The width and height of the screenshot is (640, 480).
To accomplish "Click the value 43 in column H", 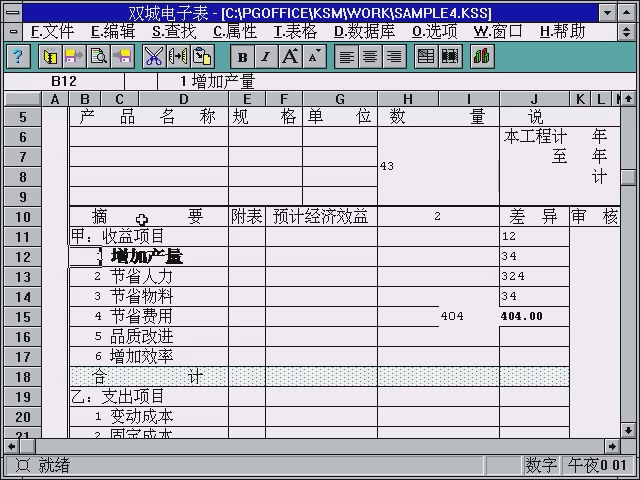I will coord(387,166).
